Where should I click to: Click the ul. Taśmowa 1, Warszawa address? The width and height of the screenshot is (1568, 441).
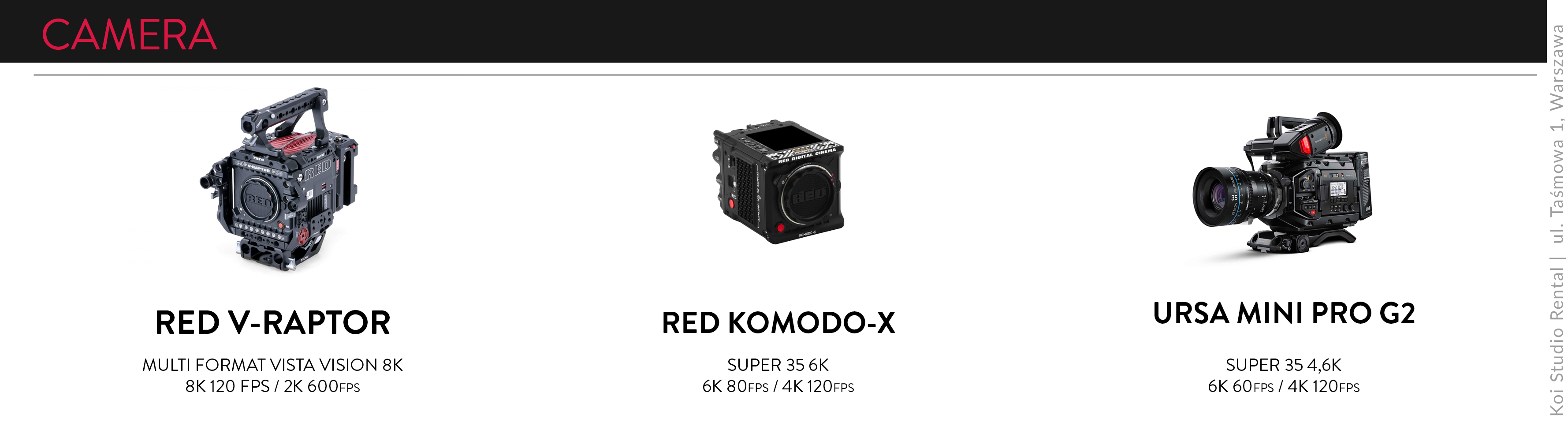pos(1557,134)
